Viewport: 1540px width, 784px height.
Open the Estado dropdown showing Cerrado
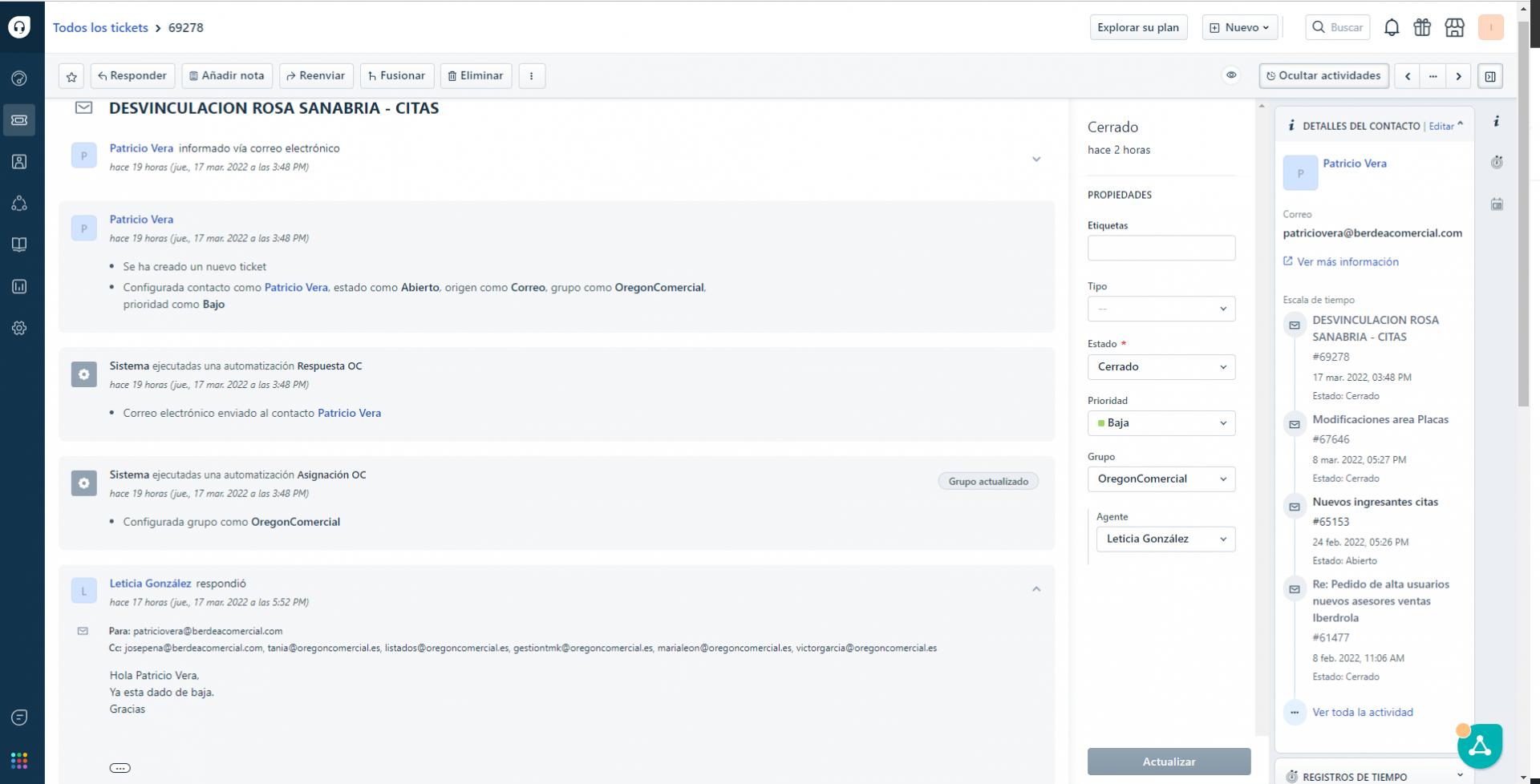tap(1161, 366)
